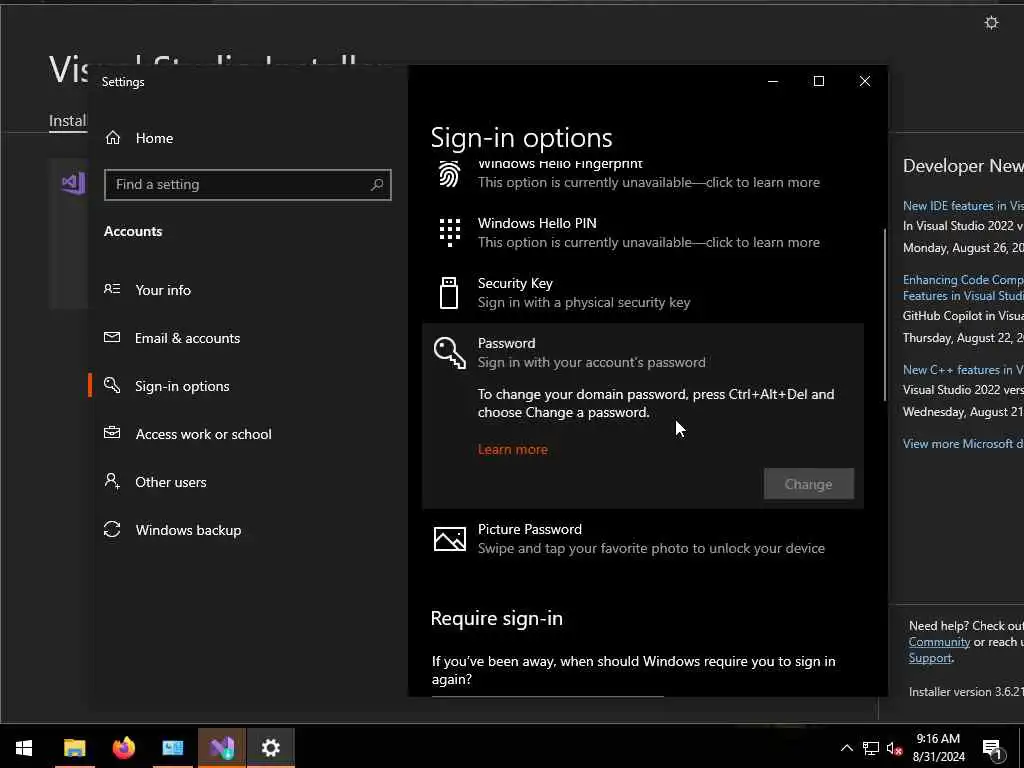Screen dimensions: 1024x768
Task: Click the envelope icon for Email & accounts
Action: (x=112, y=337)
